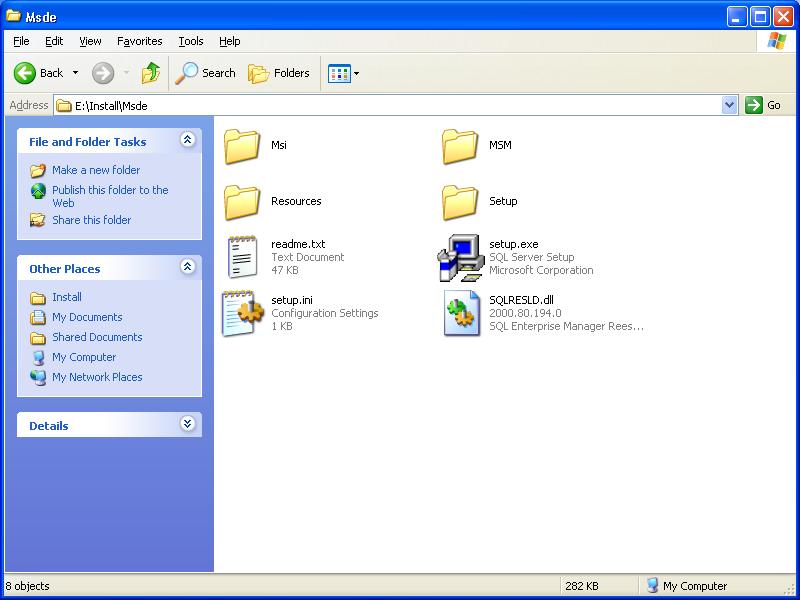Screen dimensions: 800x600
Task: Open the Views dropdown in toolbar
Action: pyautogui.click(x=344, y=73)
